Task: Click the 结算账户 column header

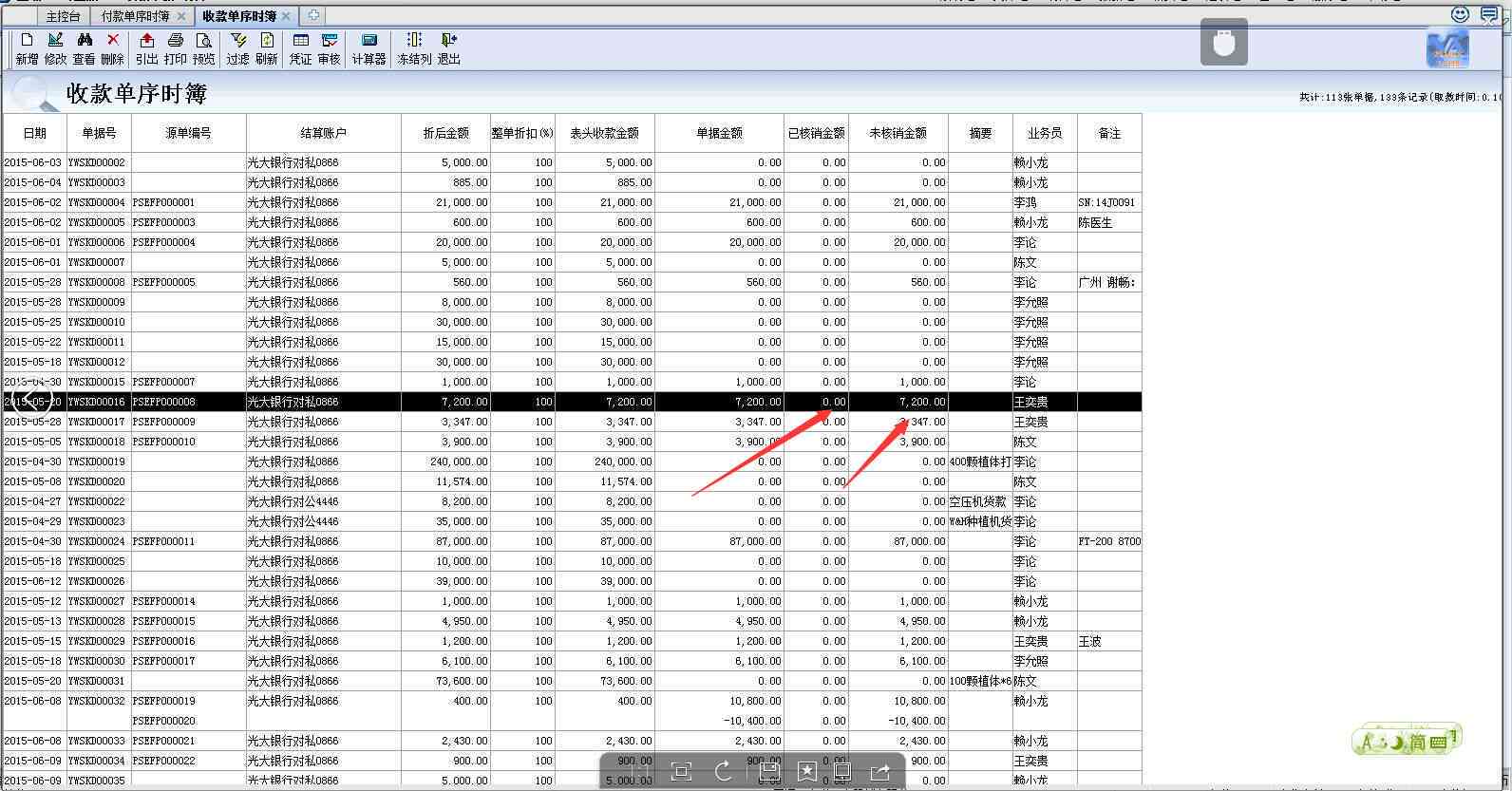Action: pos(324,133)
